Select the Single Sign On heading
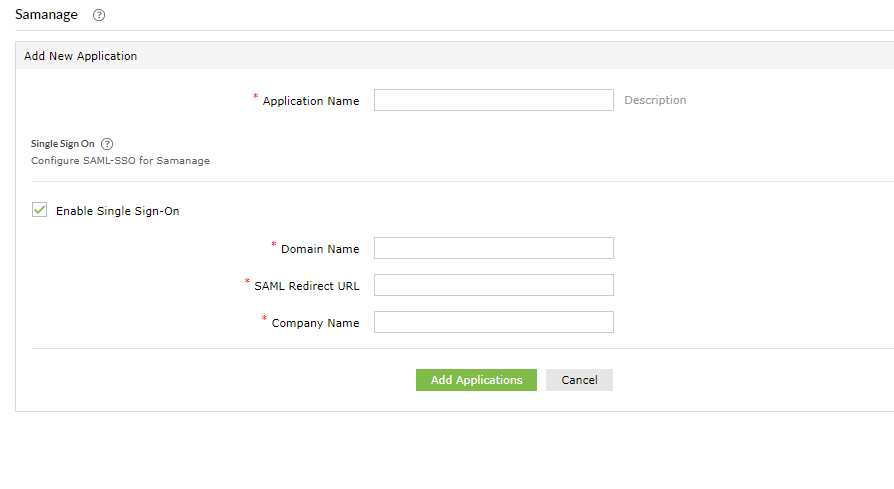 pos(63,144)
